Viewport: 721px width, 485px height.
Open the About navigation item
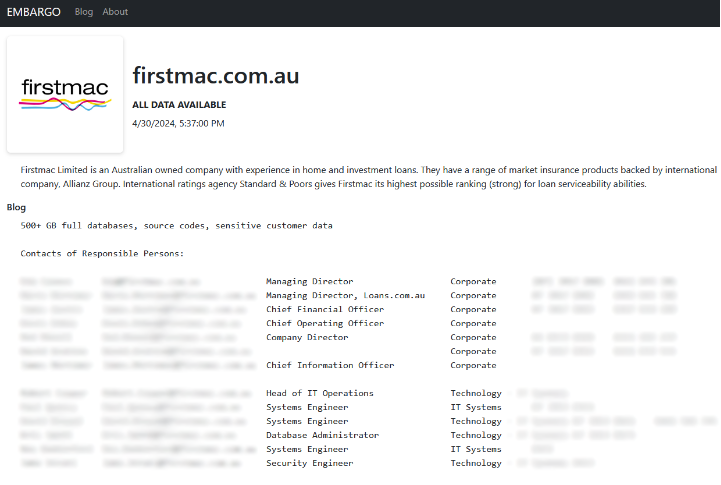(115, 12)
